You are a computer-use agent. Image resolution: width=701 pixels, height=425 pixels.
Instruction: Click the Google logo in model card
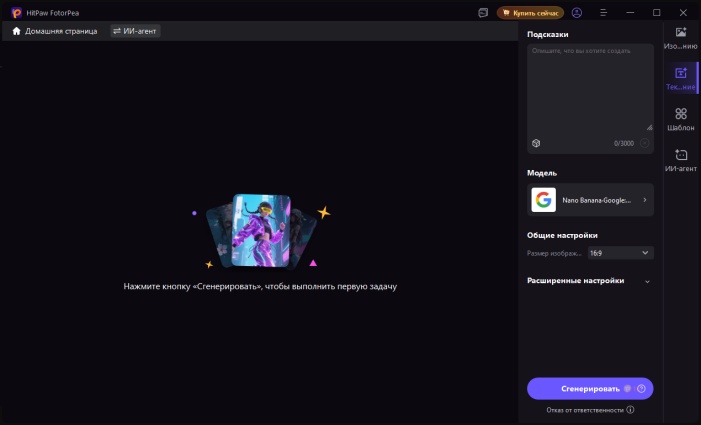(x=543, y=200)
